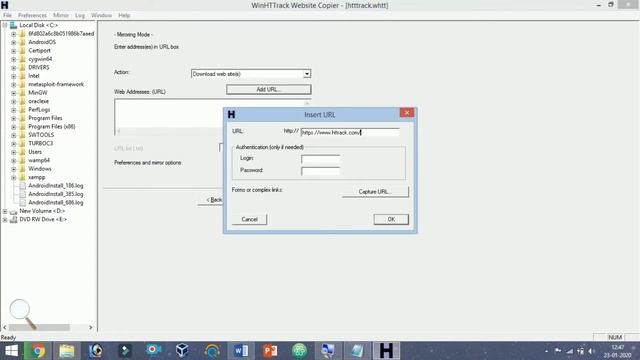Click the screen recorder camera taskbar icon
This screenshot has height=360, width=640.
(x=153, y=351)
